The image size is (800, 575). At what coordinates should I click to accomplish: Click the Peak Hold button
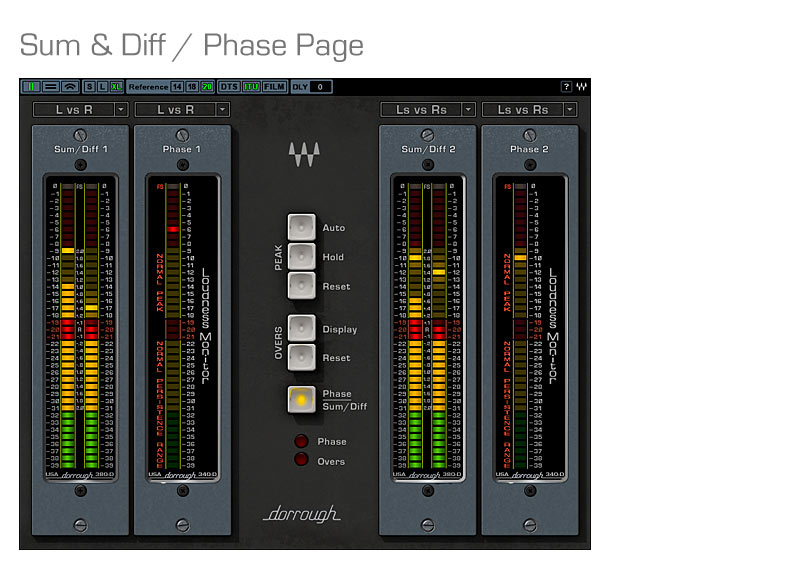point(302,256)
